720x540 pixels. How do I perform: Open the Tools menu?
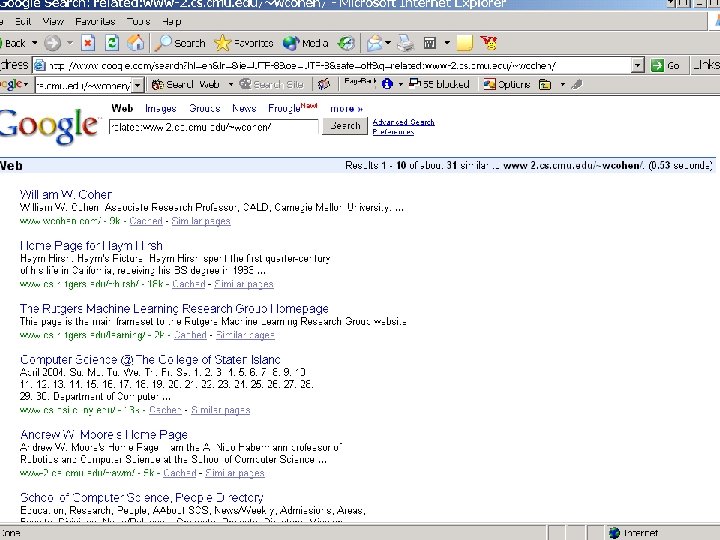(x=138, y=22)
